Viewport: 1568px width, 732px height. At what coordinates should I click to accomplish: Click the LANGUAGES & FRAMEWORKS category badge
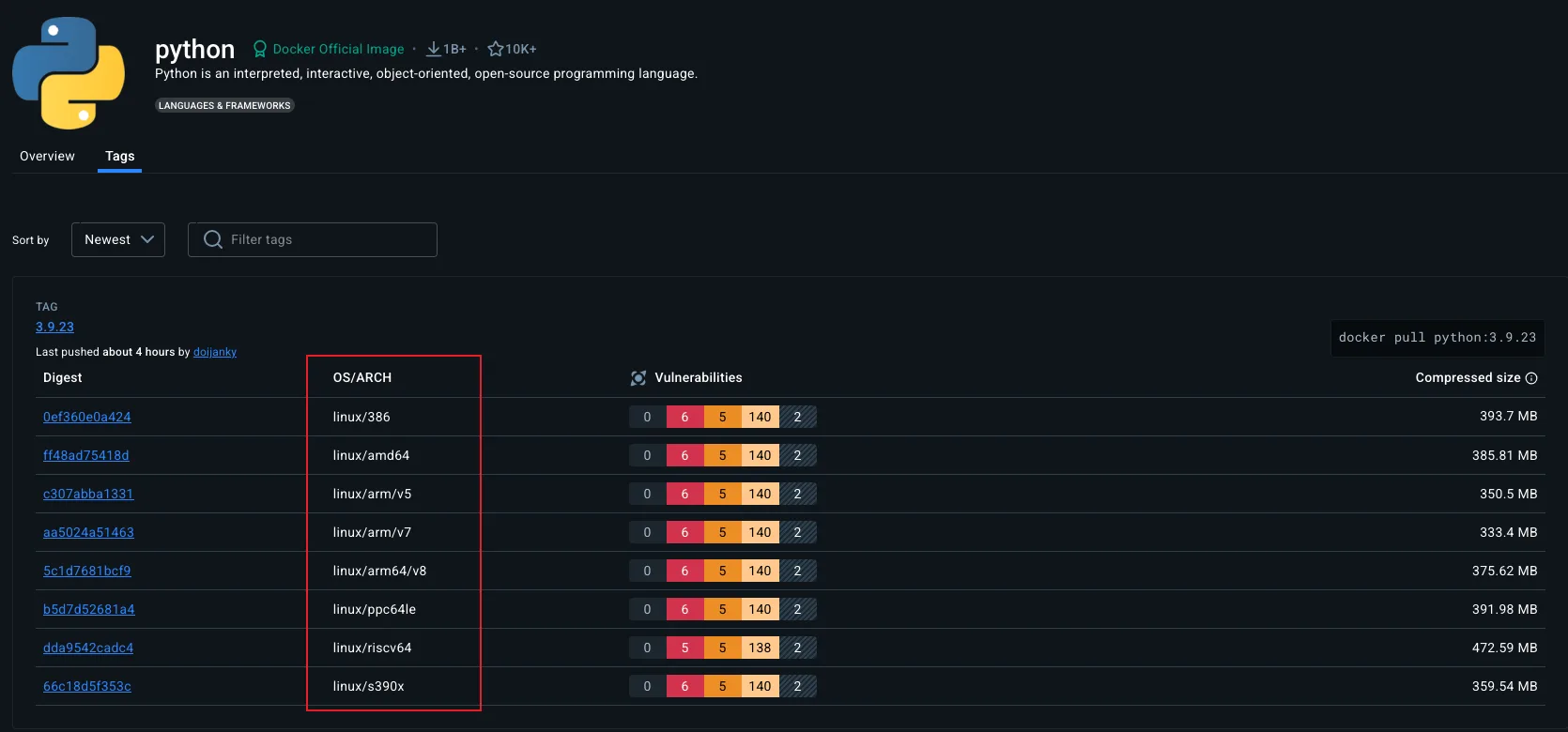(224, 105)
